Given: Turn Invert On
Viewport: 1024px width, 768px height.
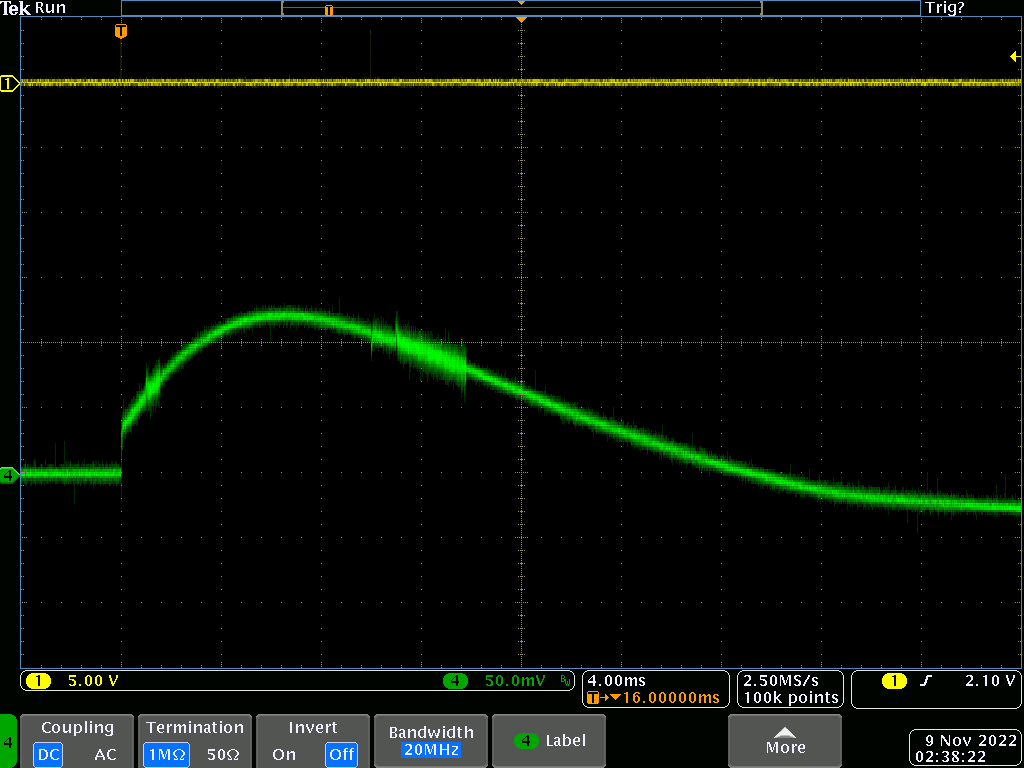Looking at the screenshot, I should (284, 755).
